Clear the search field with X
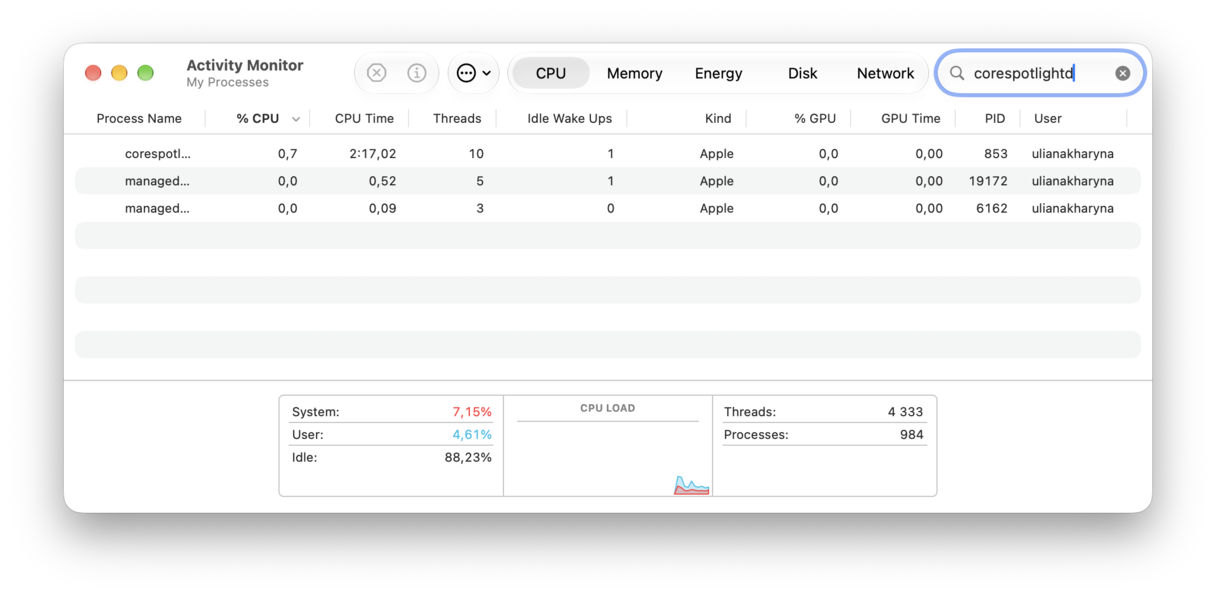This screenshot has height=597, width=1216. [1123, 73]
